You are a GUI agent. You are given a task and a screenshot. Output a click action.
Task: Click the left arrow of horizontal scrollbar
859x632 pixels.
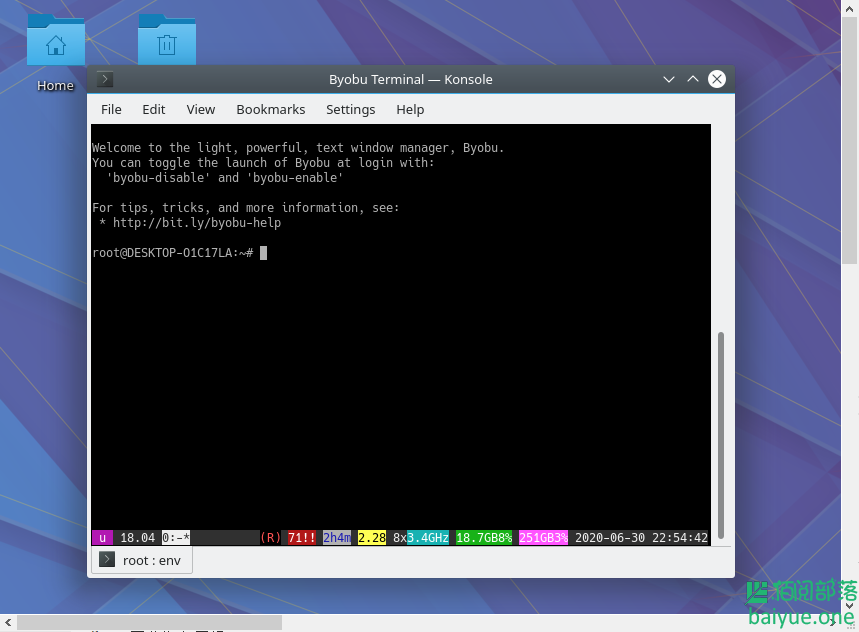tap(8, 622)
